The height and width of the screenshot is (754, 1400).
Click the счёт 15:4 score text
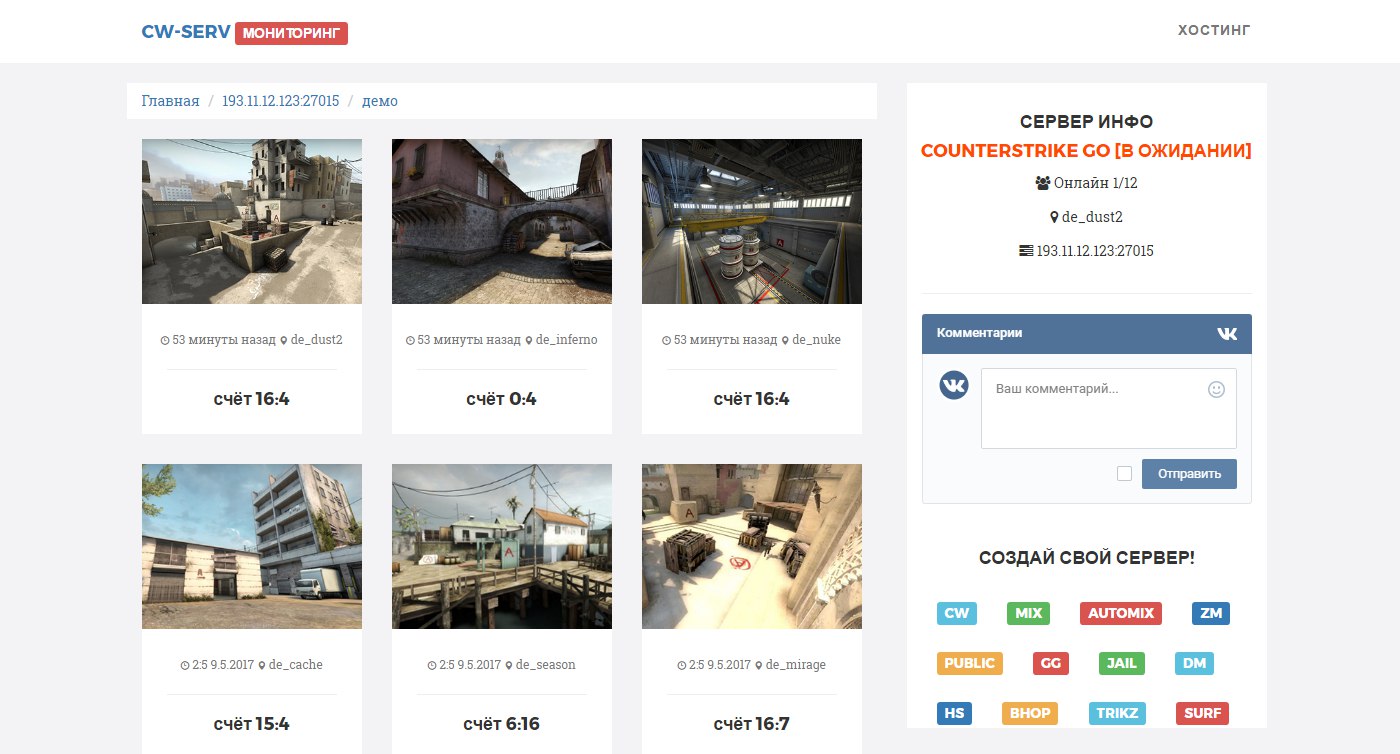pyautogui.click(x=252, y=724)
